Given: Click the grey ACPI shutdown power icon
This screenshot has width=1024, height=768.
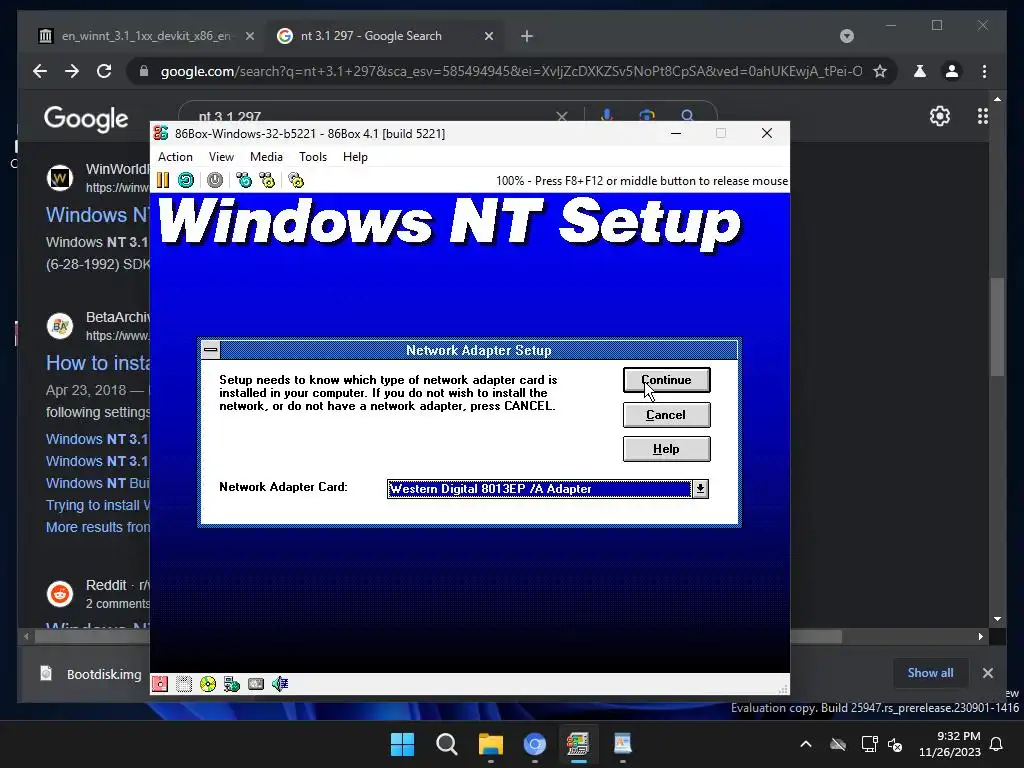Looking at the screenshot, I should (215, 180).
